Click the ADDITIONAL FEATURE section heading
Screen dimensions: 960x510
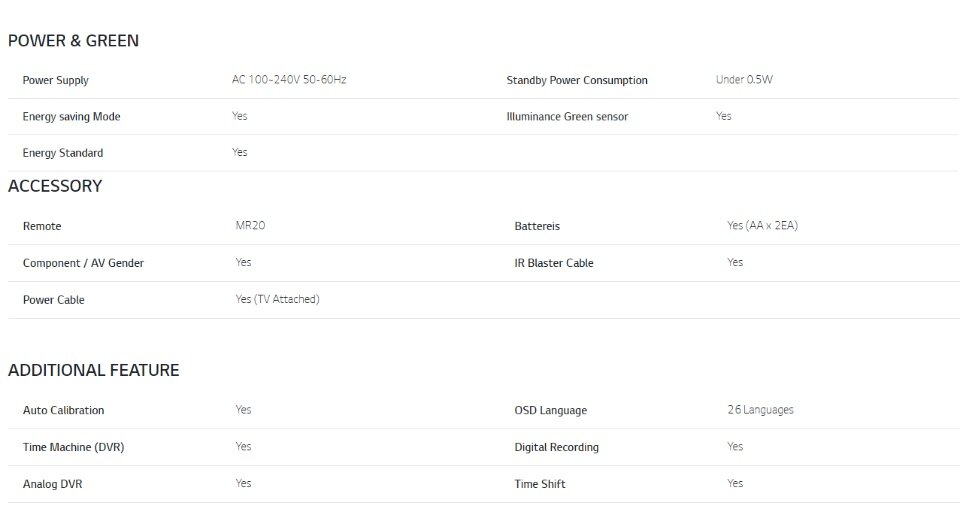[94, 370]
